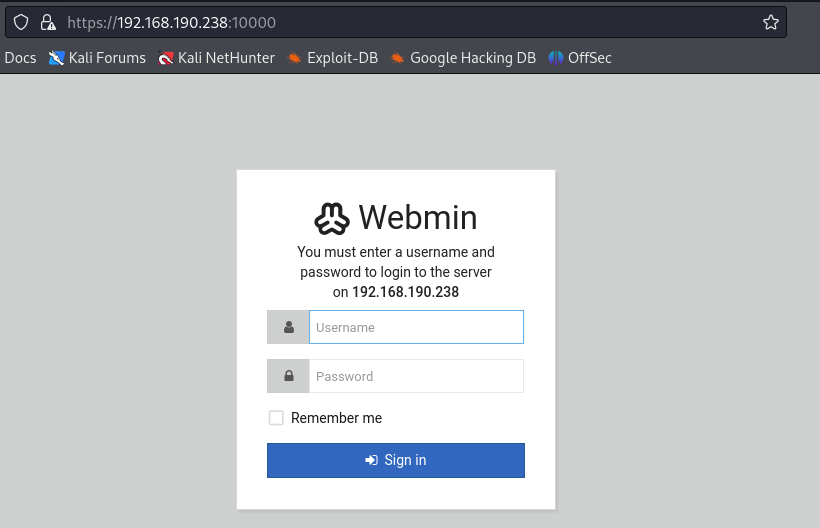Open the Kali Forums bookmark
The image size is (820, 528).
[x=97, y=58]
